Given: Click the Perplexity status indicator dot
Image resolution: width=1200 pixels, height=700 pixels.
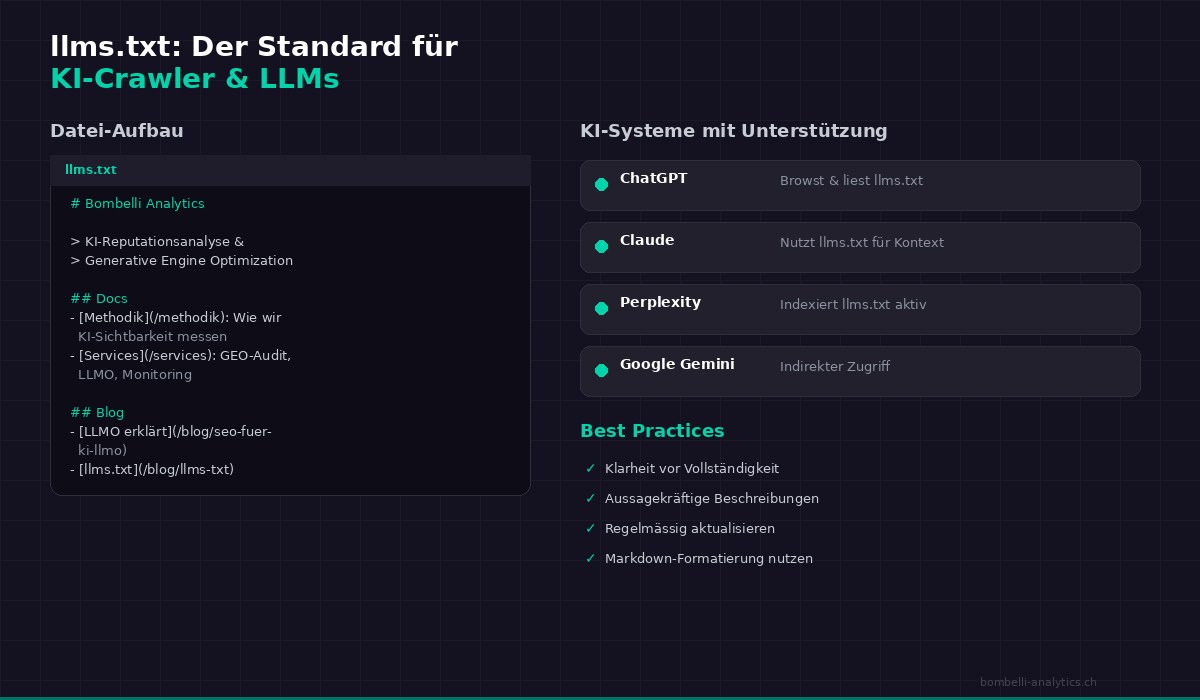Looking at the screenshot, I should click(601, 308).
